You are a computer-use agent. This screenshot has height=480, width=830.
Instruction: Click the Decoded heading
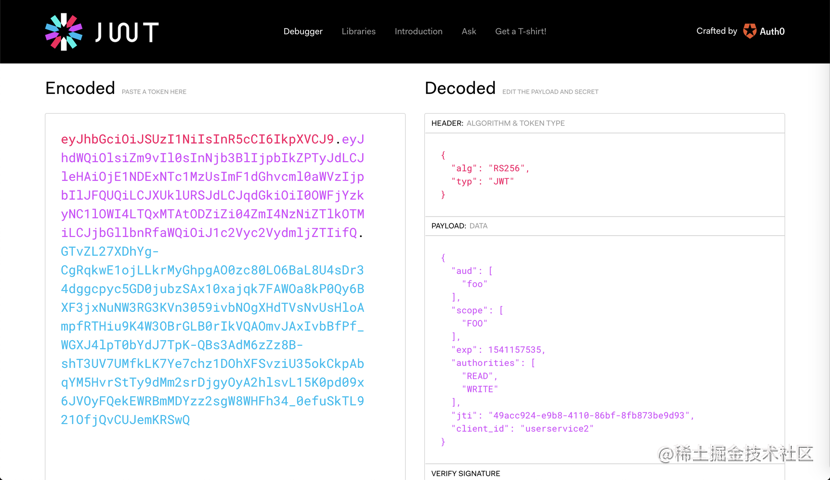[x=461, y=88]
